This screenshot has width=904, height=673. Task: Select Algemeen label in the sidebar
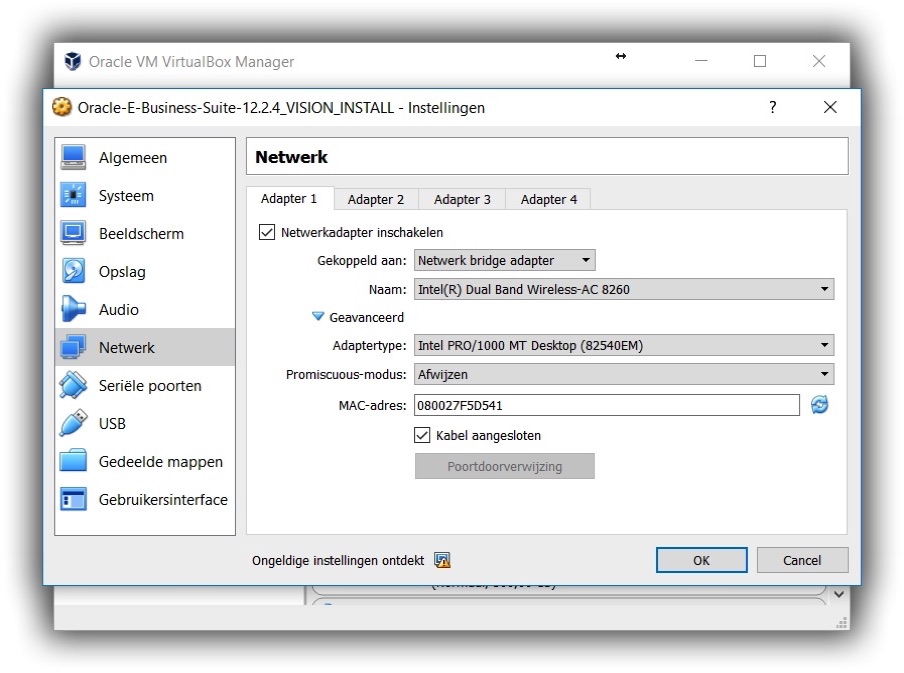(133, 158)
